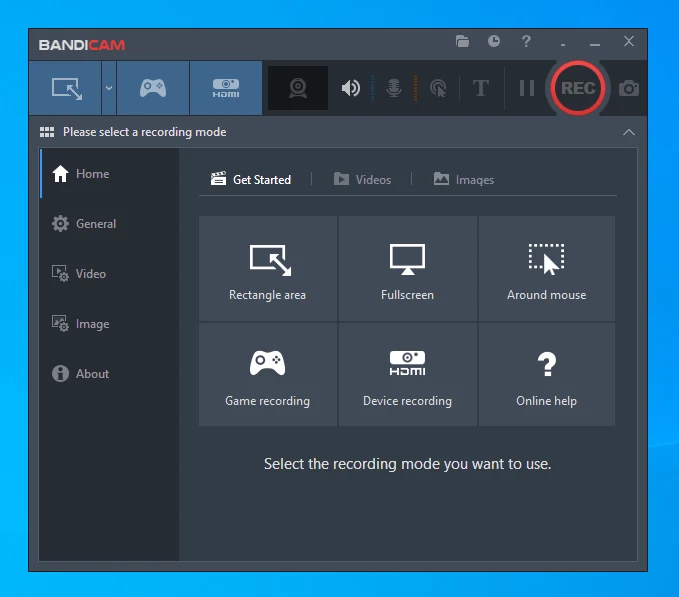Image resolution: width=679 pixels, height=597 pixels.
Task: Open the Online help tile
Action: (x=546, y=374)
